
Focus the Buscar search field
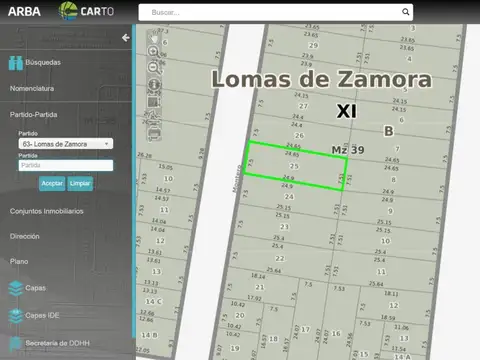[275, 12]
